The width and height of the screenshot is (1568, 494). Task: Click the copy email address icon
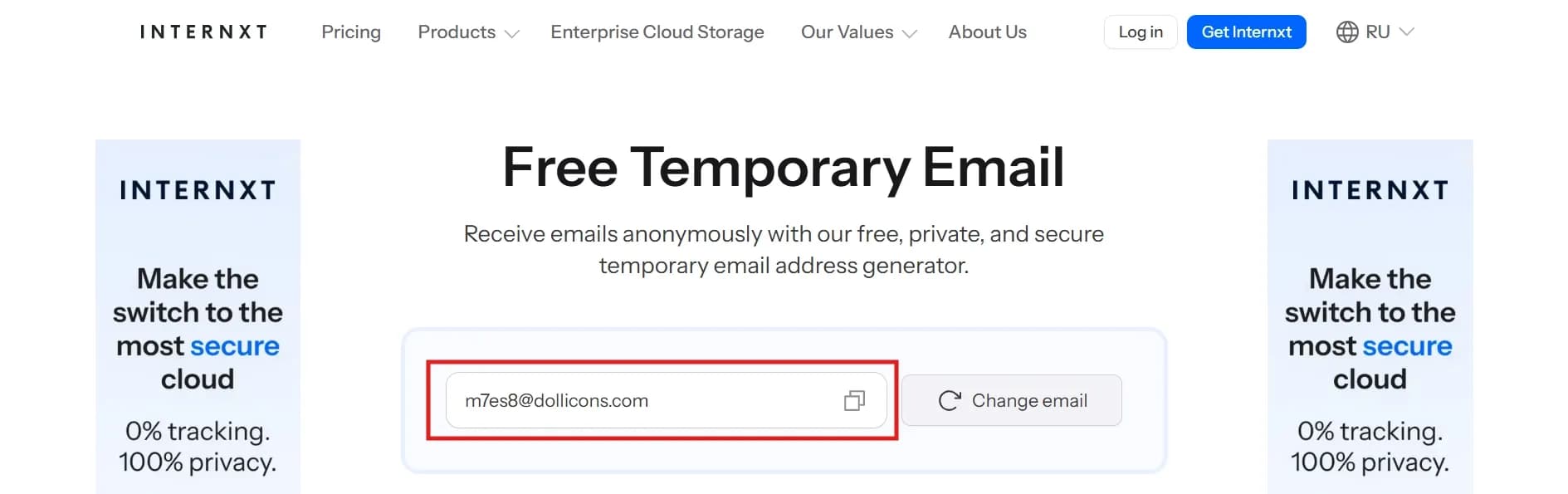coord(854,400)
